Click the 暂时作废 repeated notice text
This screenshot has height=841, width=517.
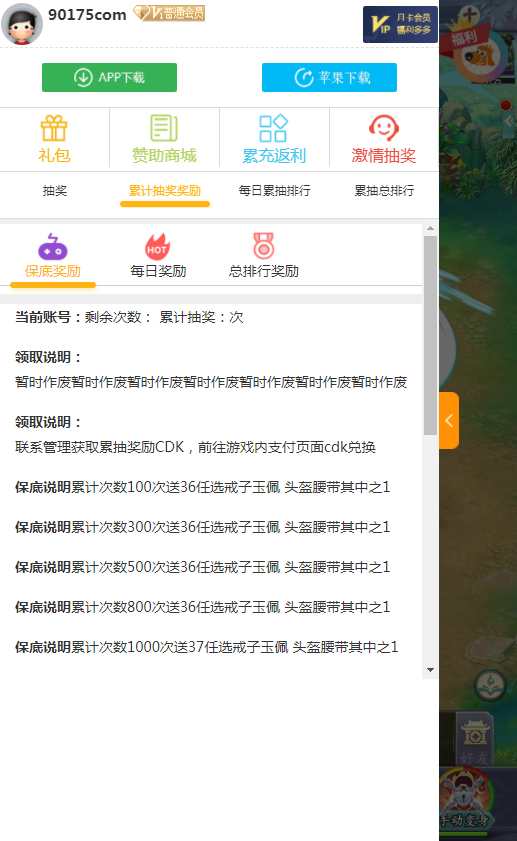[x=211, y=382]
